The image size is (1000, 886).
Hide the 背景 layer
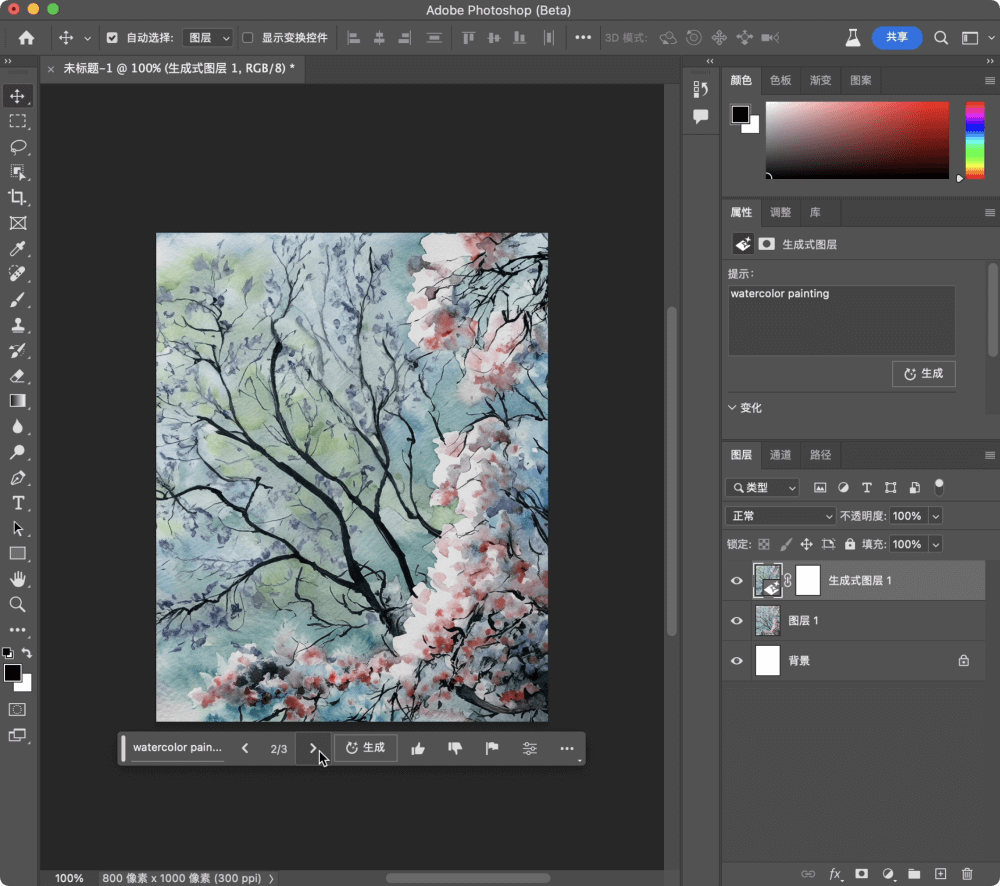coord(737,660)
